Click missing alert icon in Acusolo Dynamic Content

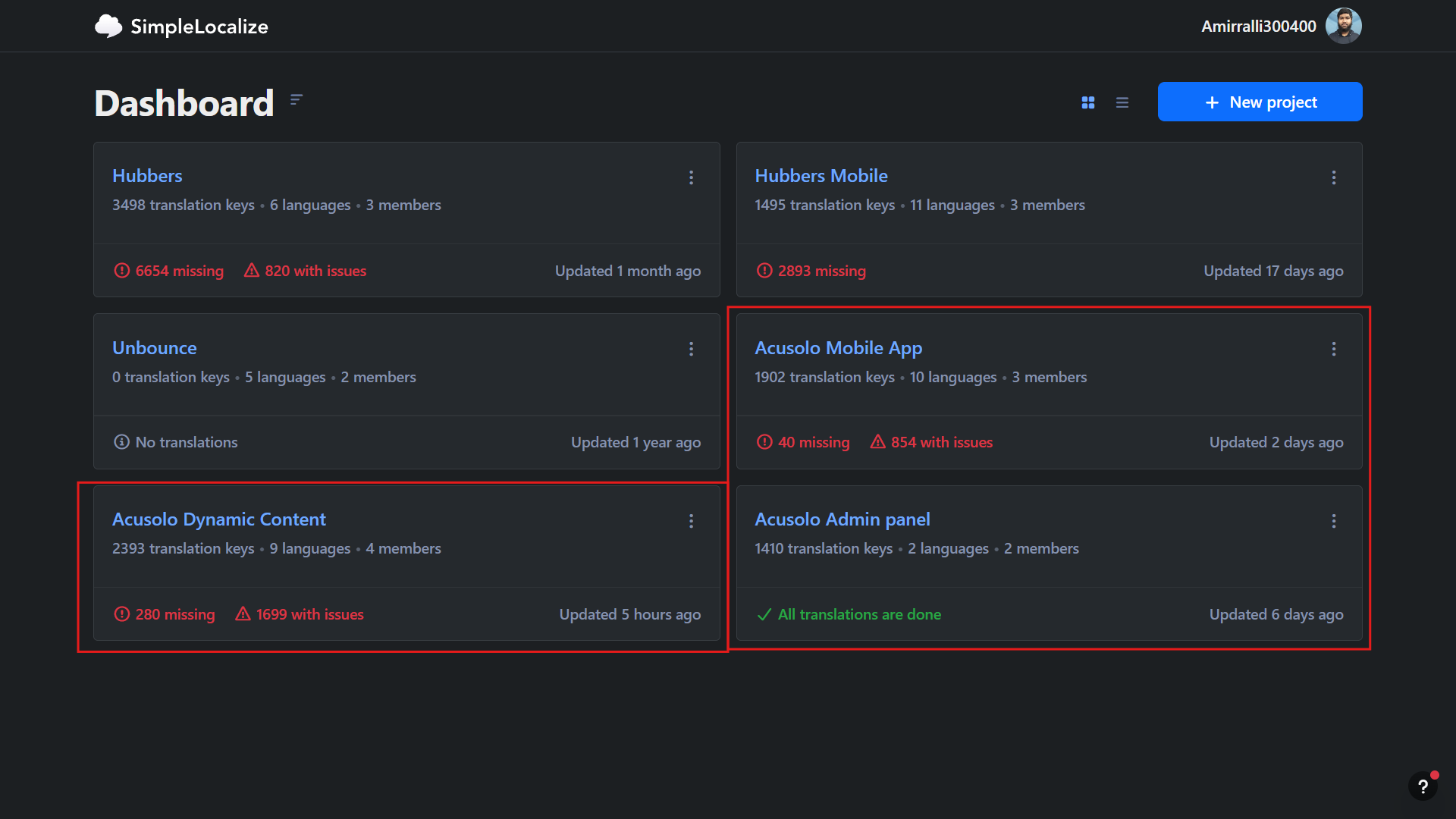(121, 614)
